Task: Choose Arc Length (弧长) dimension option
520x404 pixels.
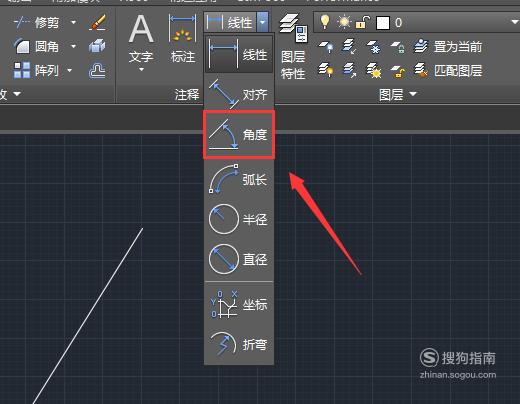Action: point(239,179)
